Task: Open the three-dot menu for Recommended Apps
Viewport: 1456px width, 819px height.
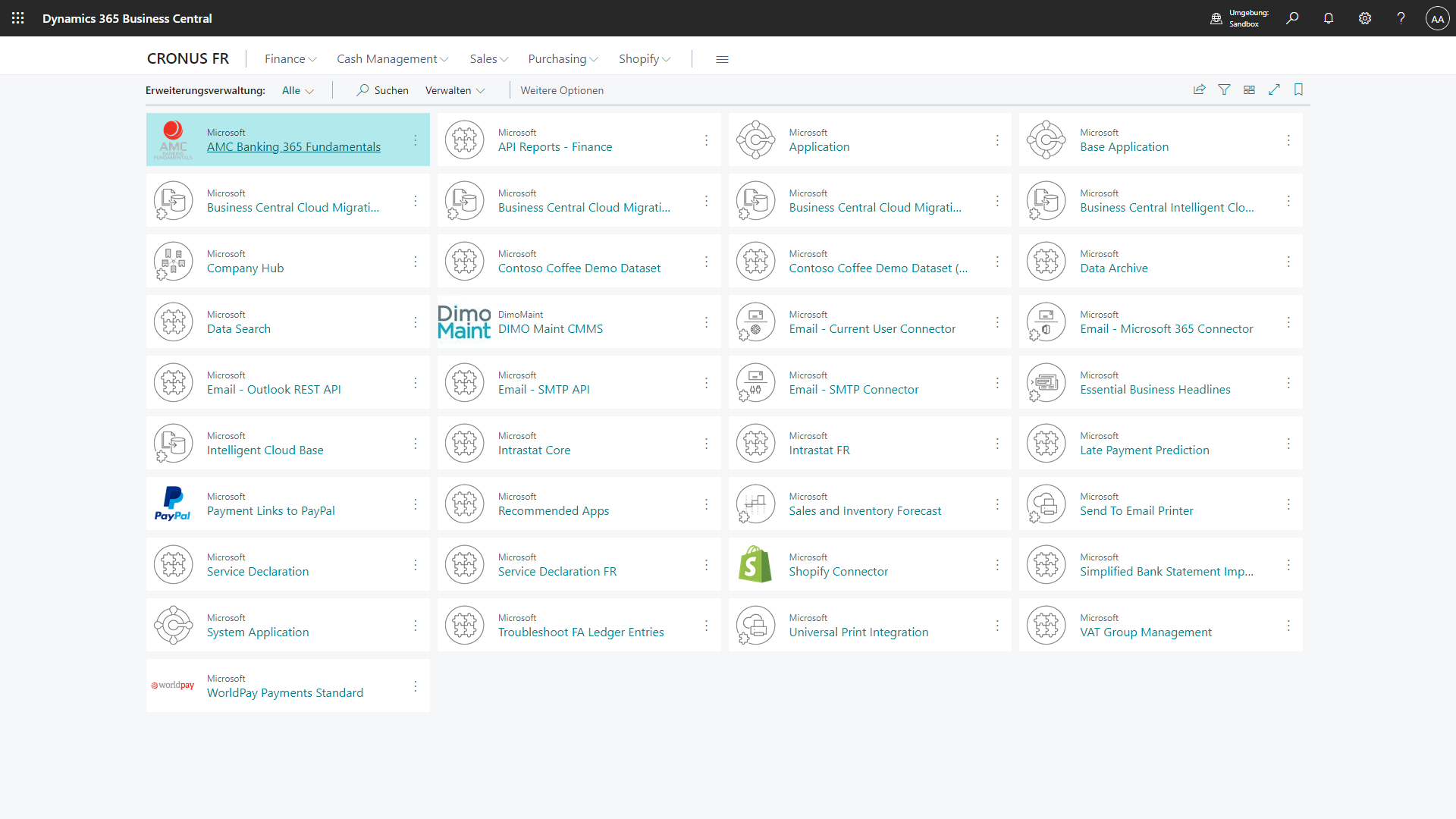Action: click(x=706, y=504)
